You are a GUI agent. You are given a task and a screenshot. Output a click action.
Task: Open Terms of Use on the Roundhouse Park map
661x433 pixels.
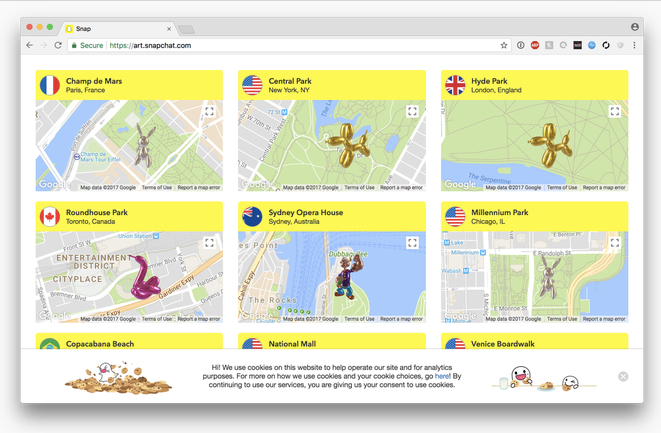coord(157,319)
